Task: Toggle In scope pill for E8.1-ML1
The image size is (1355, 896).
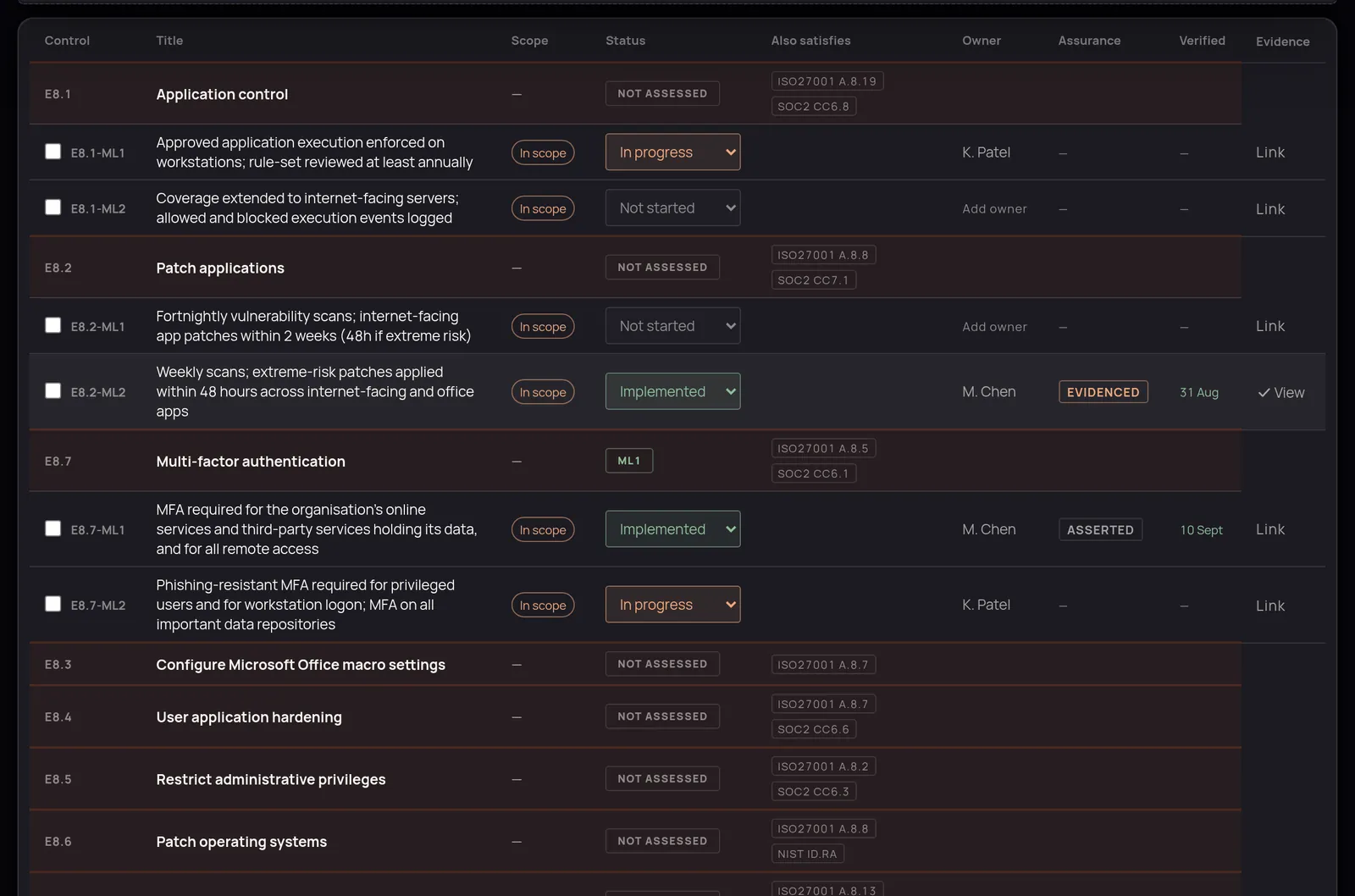Action: tap(543, 152)
